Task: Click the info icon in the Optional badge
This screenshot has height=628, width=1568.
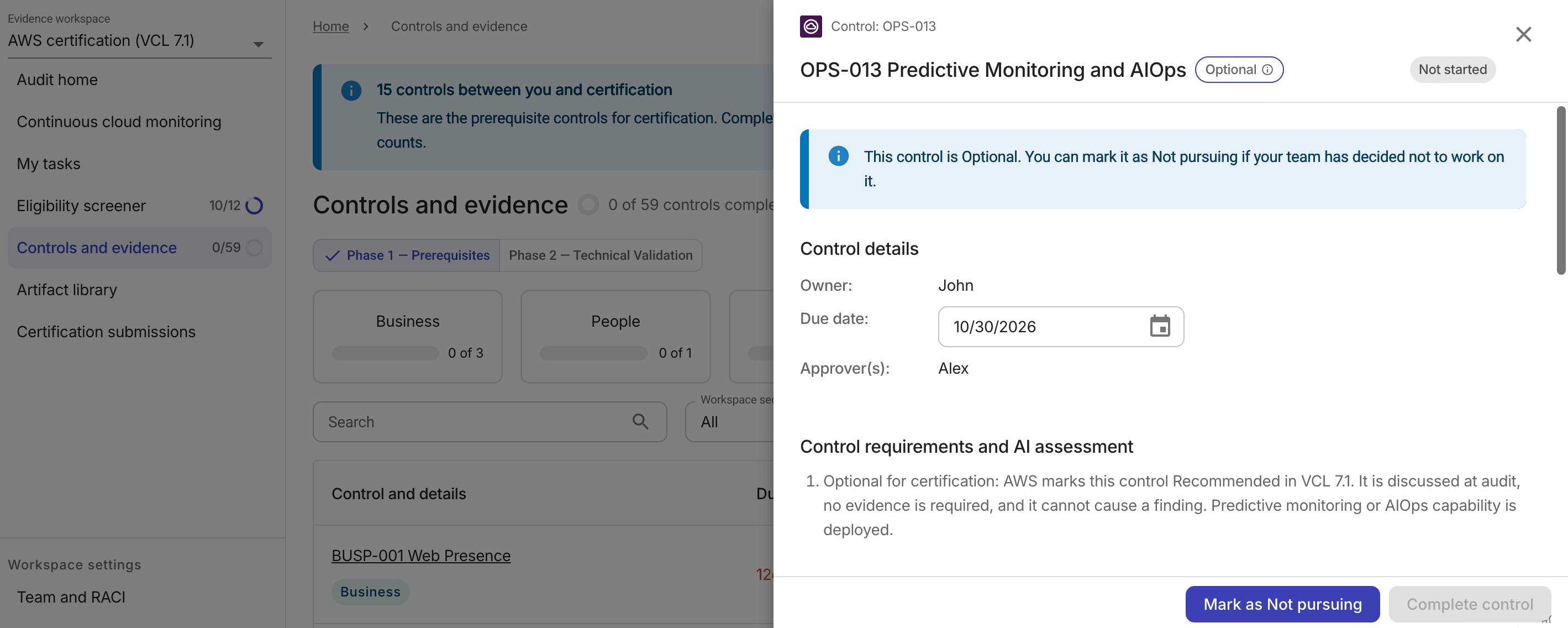Action: click(x=1267, y=70)
